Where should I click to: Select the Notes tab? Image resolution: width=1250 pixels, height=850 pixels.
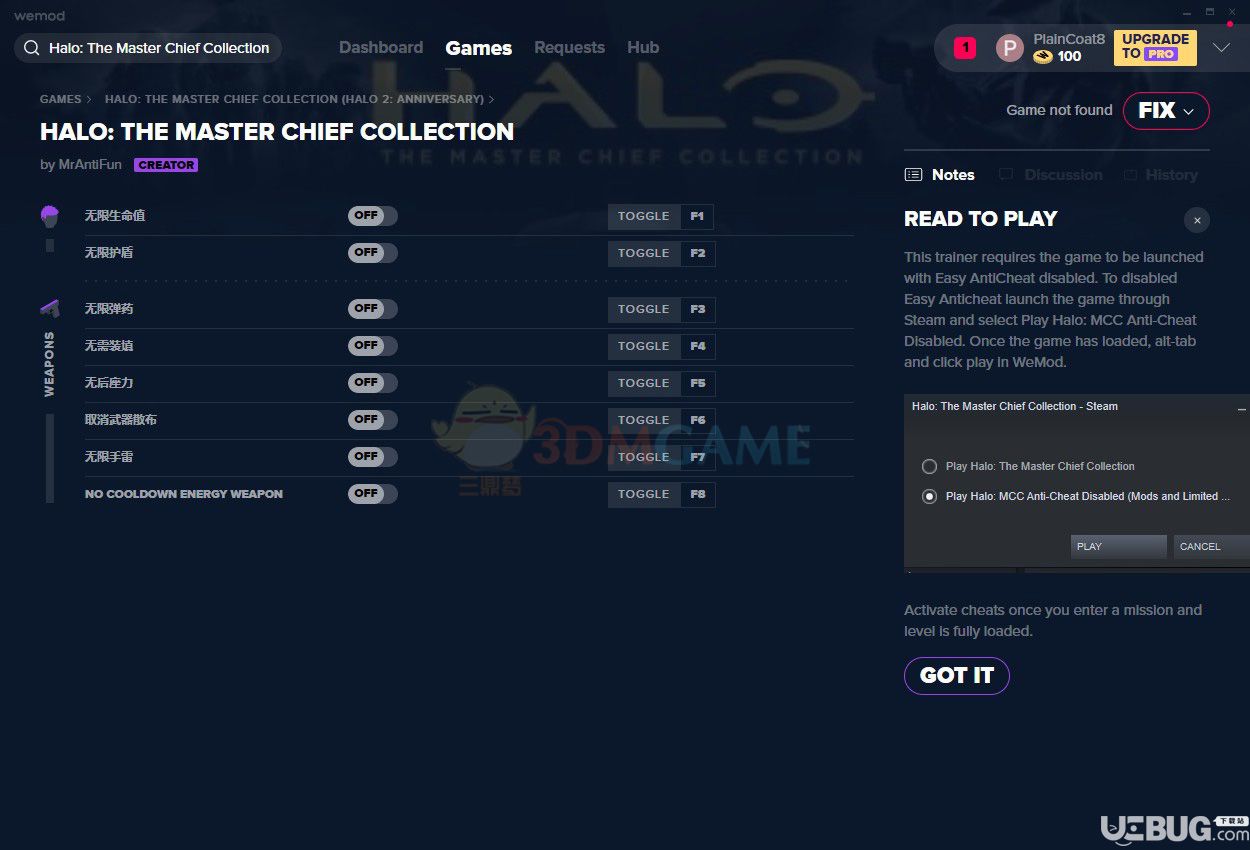pos(953,175)
